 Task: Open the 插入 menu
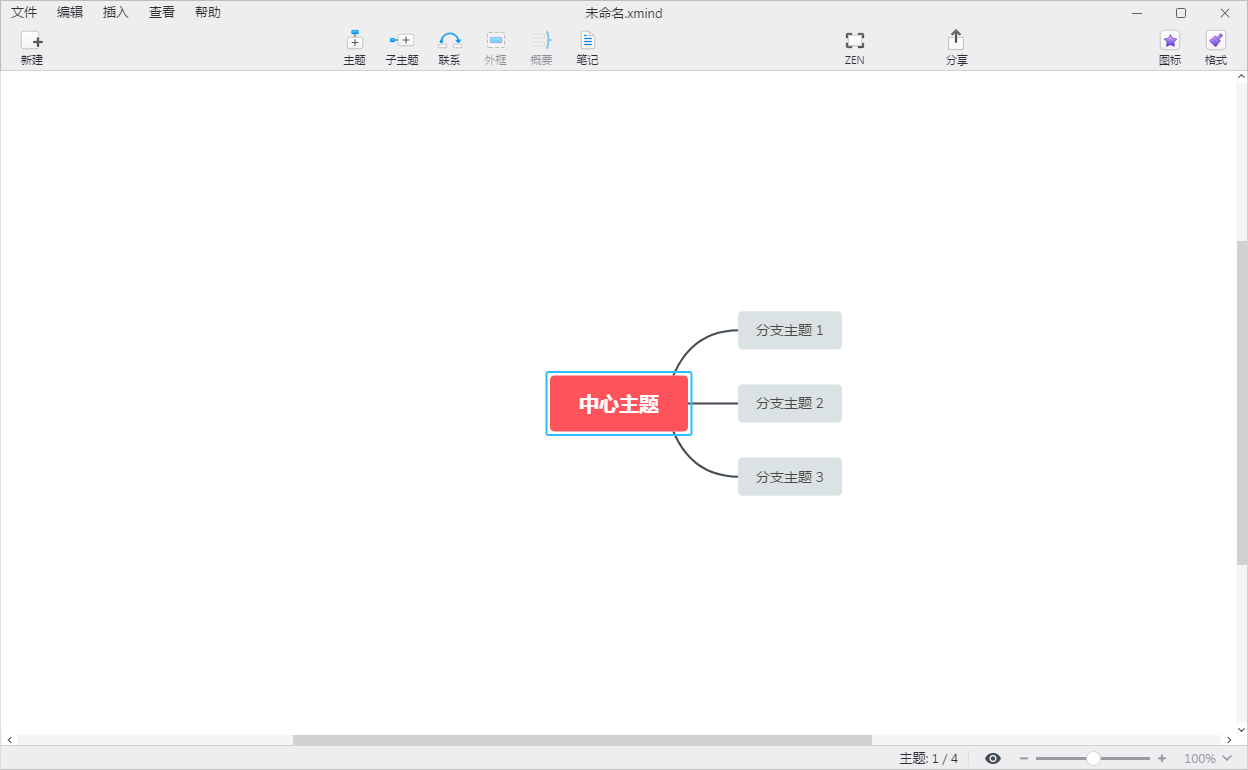click(116, 13)
